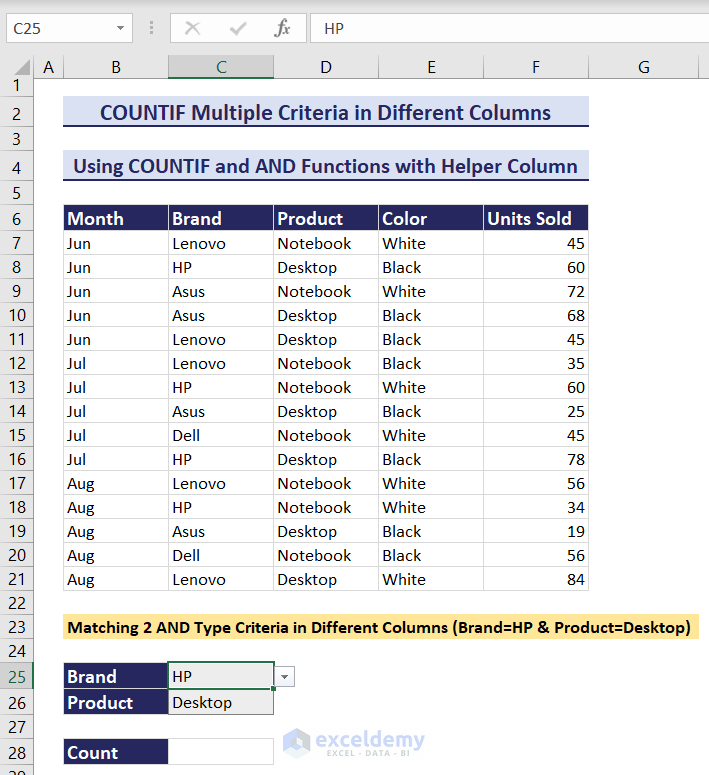Click the title cell 'COUNTIF Multiple Criteria in Different Columns'
Image resolution: width=709 pixels, height=775 pixels.
[326, 112]
